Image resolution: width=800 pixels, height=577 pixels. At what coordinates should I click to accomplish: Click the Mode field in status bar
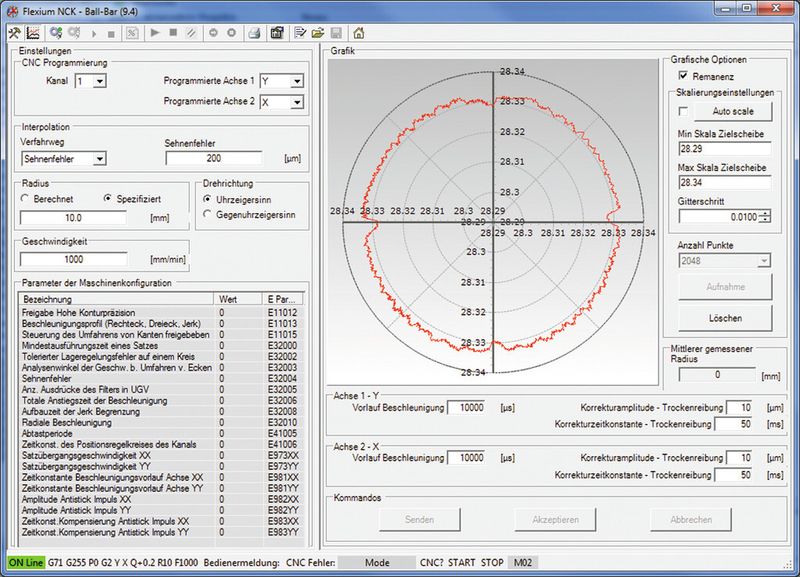click(x=377, y=563)
